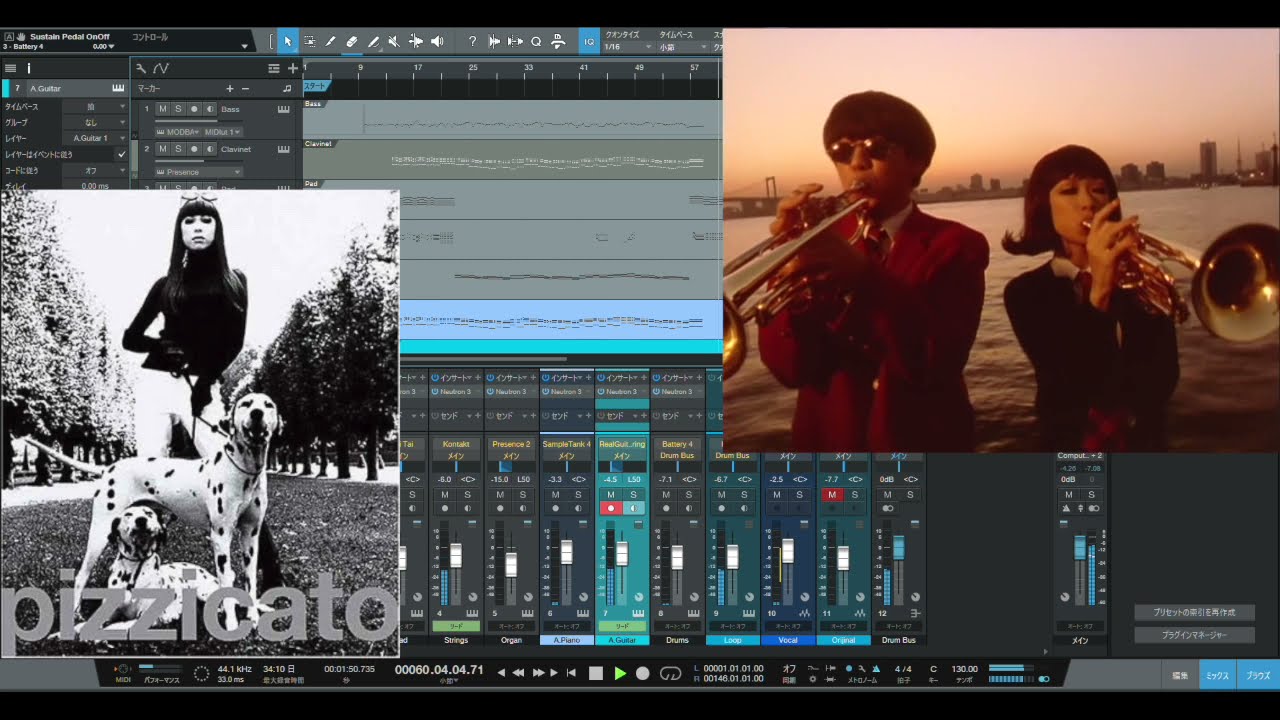Click the re-index presets button

pyautogui.click(x=1194, y=612)
